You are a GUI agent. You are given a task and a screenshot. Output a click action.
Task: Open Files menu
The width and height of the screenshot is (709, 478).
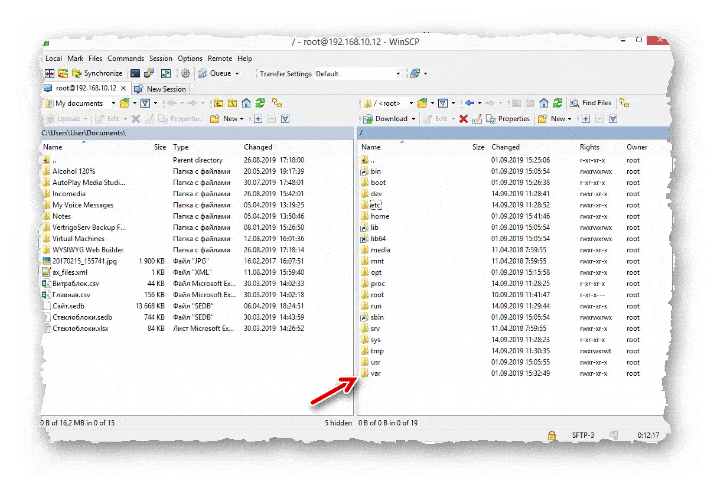point(95,58)
